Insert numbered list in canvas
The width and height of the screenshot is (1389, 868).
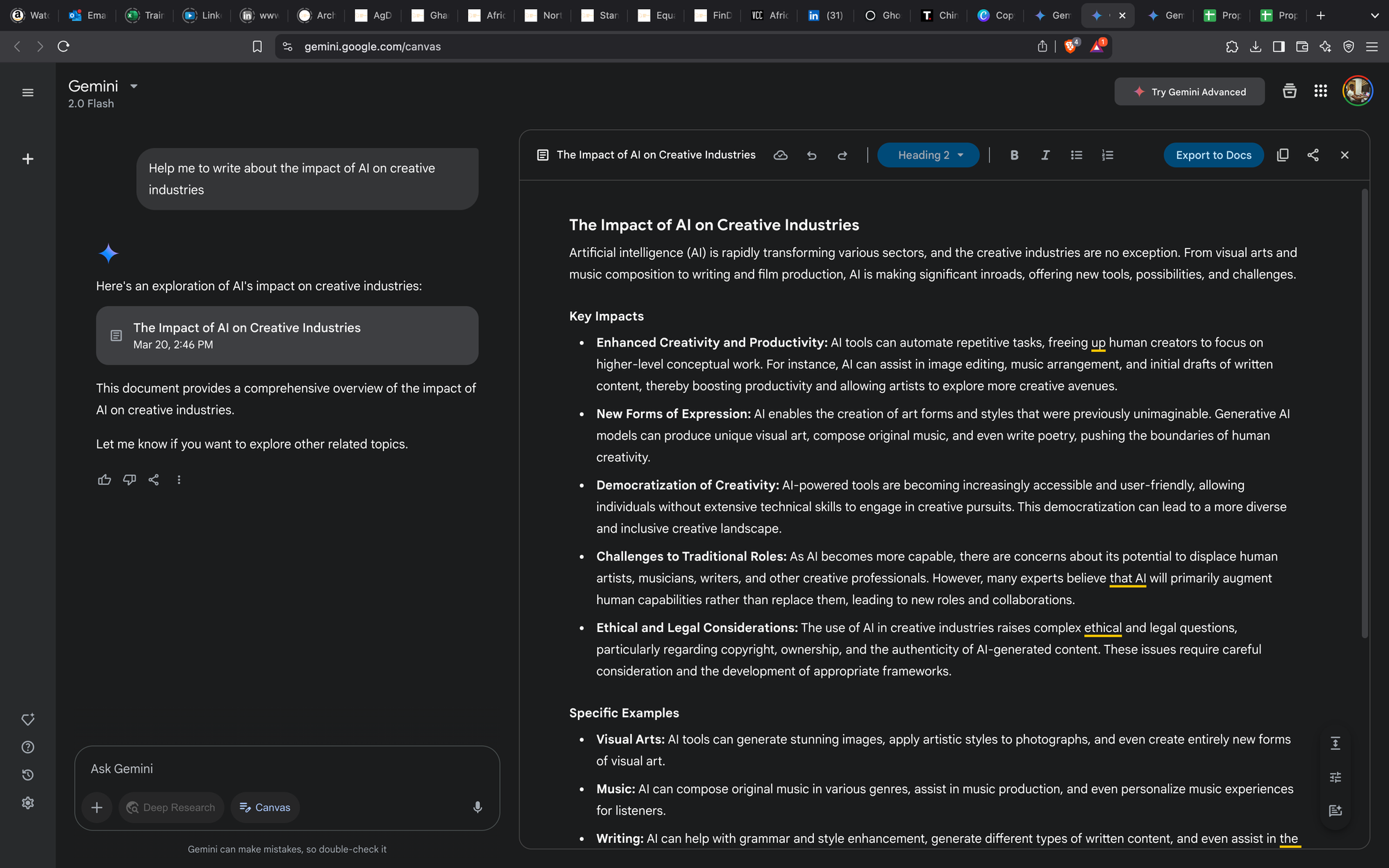click(x=1108, y=155)
